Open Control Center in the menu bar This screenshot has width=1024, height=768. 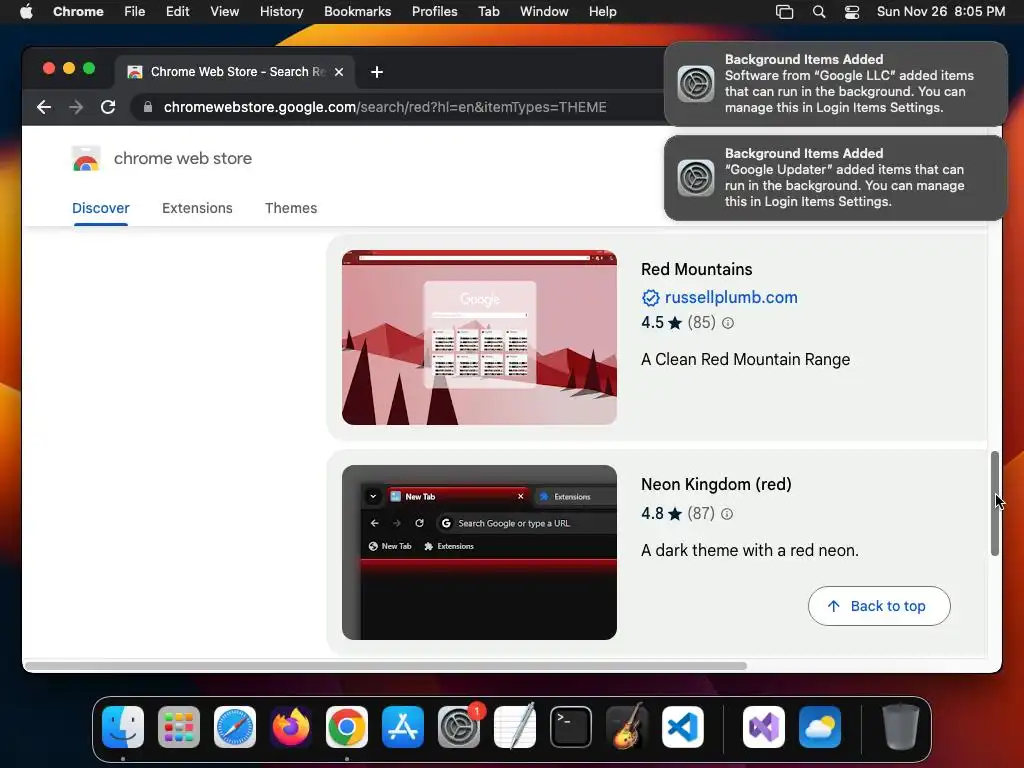point(852,12)
